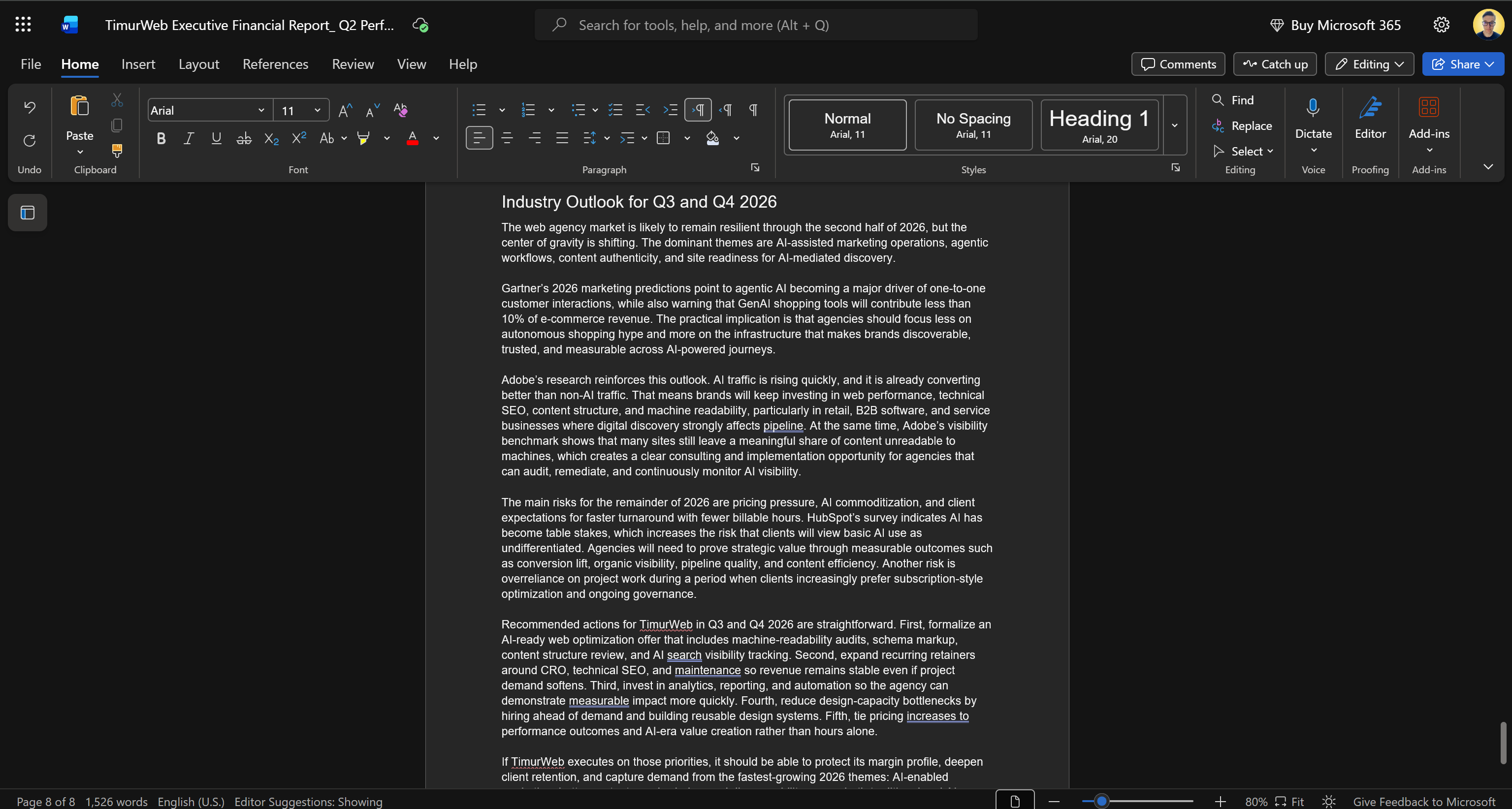Open the Editing mode dropdown
This screenshot has height=809, width=1512.
[x=1369, y=64]
